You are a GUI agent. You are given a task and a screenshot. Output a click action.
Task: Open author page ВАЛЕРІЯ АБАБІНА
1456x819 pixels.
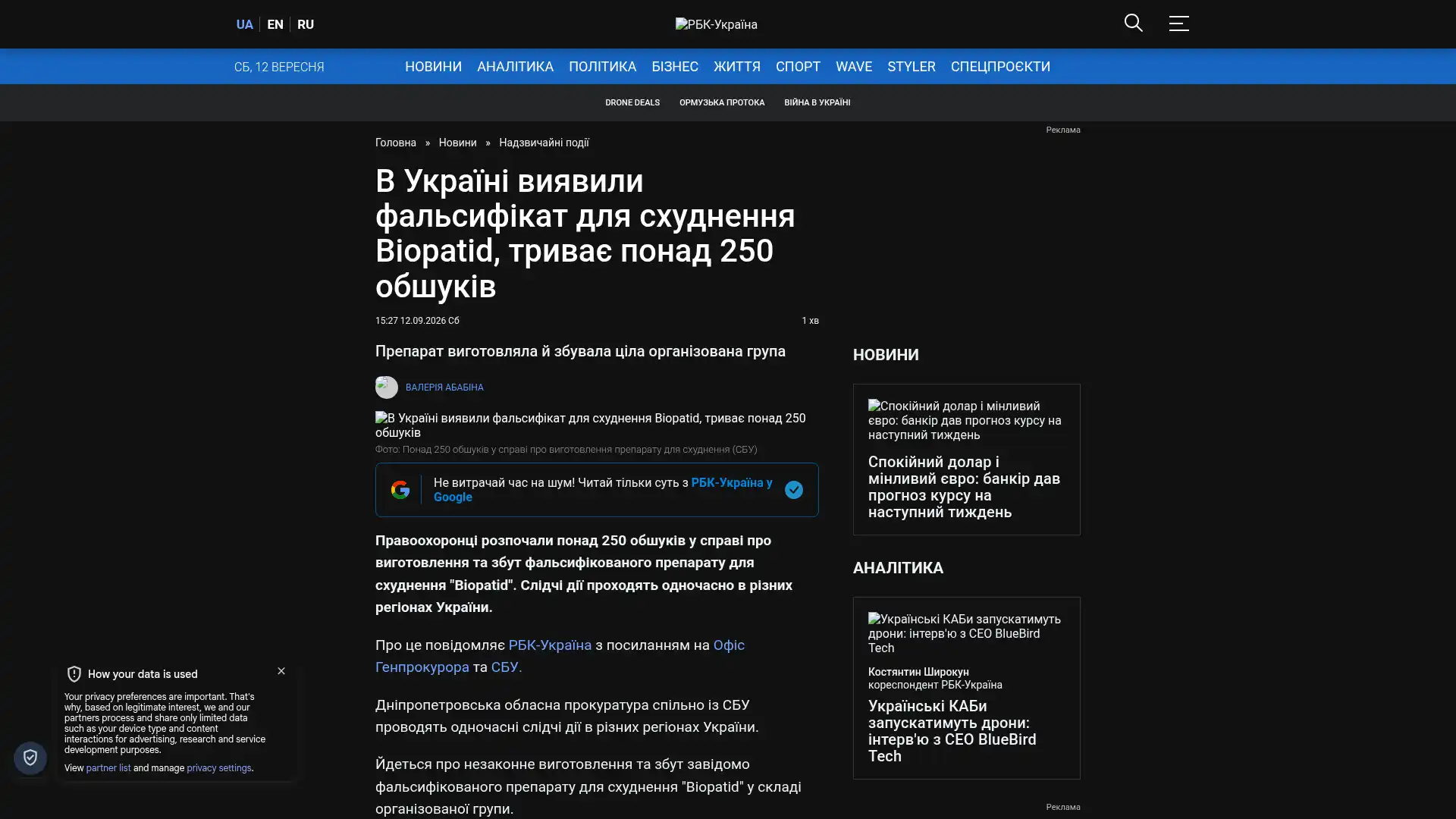tap(444, 388)
